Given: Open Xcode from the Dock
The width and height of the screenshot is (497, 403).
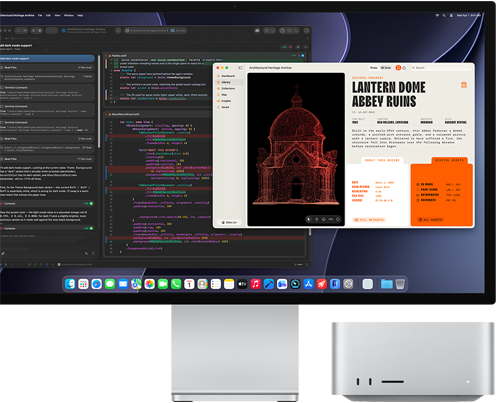Looking at the screenshot, I should 269,284.
